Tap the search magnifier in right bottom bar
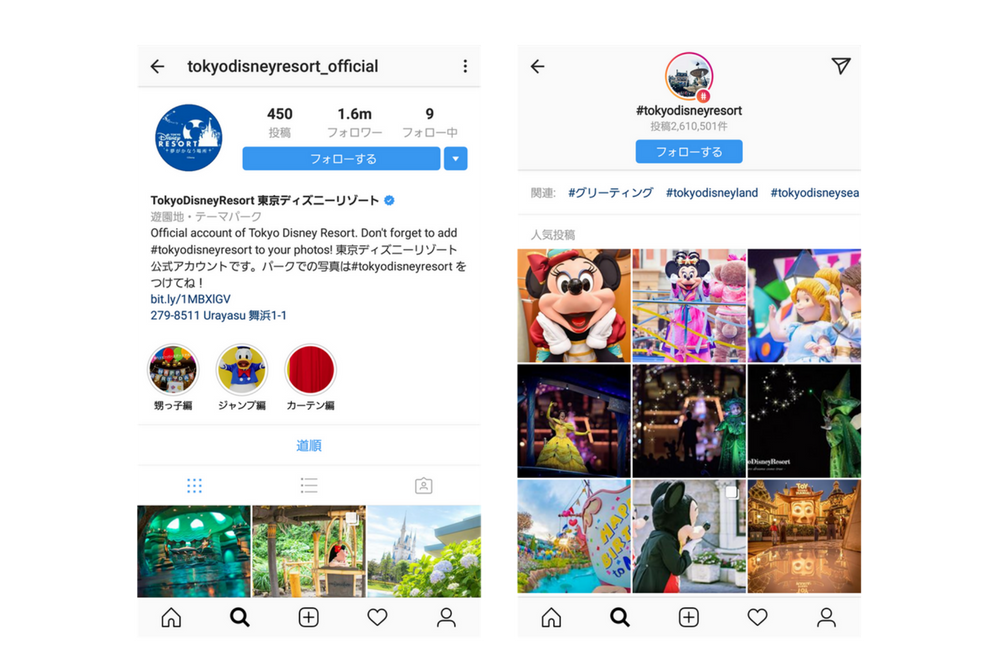The image size is (1000, 667). coord(619,617)
